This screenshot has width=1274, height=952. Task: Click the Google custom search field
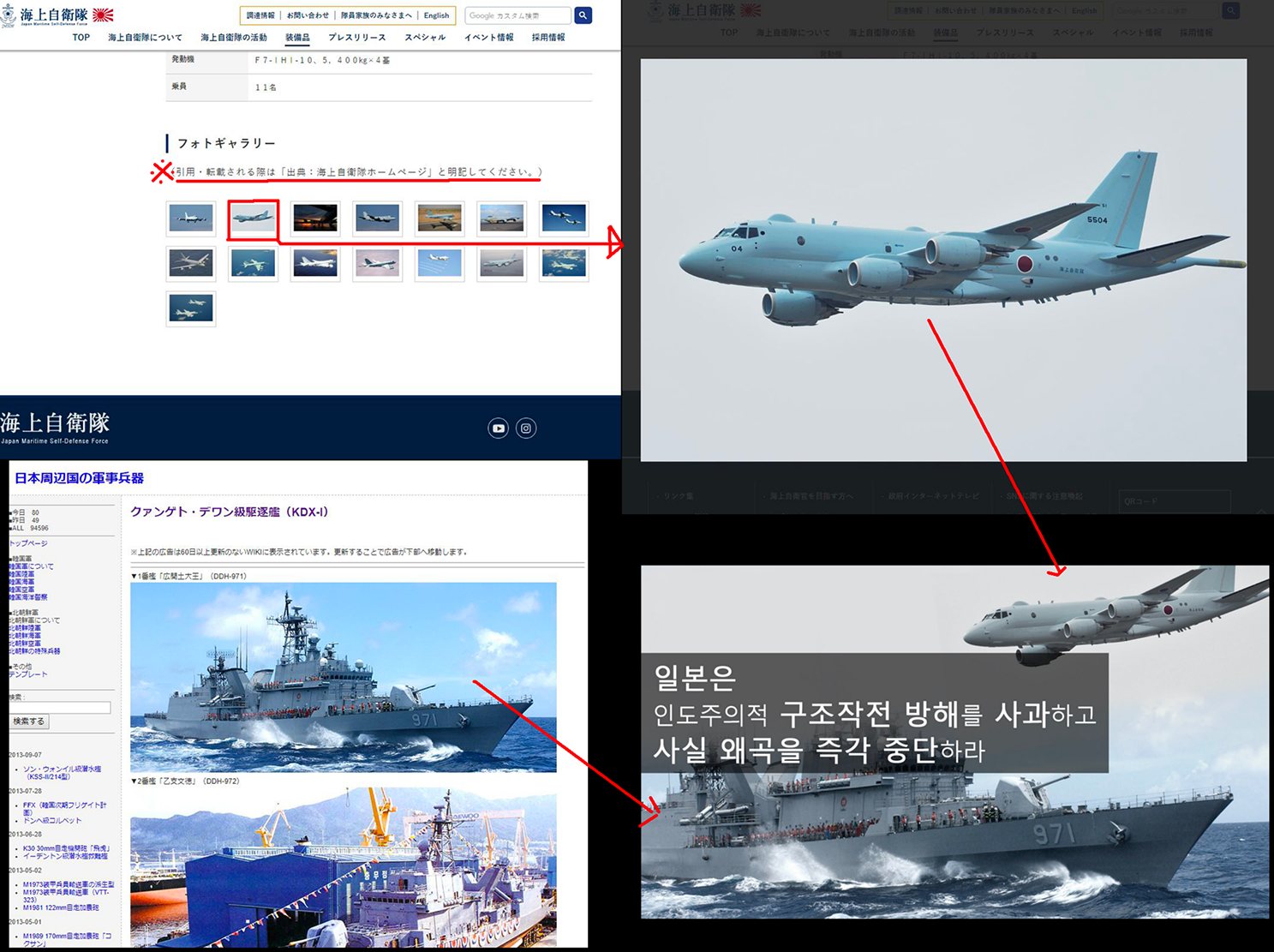pos(517,15)
